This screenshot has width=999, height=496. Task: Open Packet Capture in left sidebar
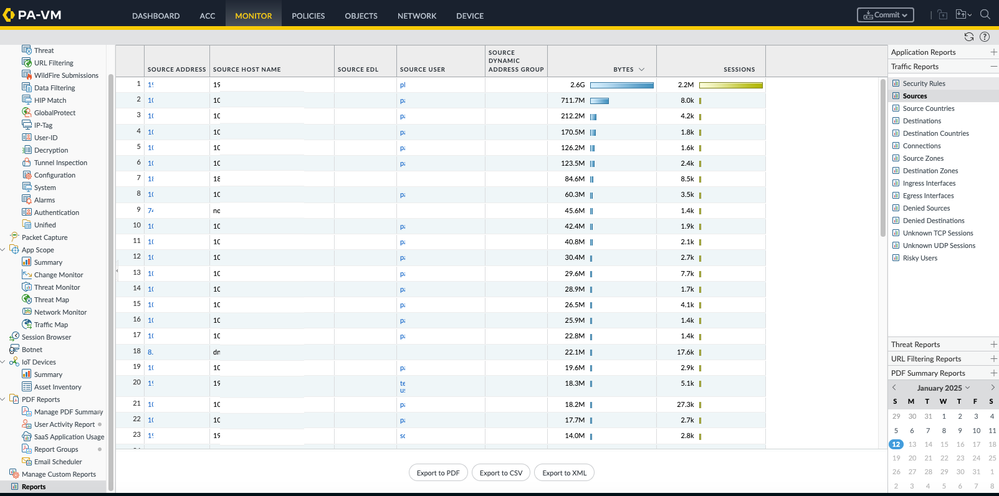tap(44, 237)
